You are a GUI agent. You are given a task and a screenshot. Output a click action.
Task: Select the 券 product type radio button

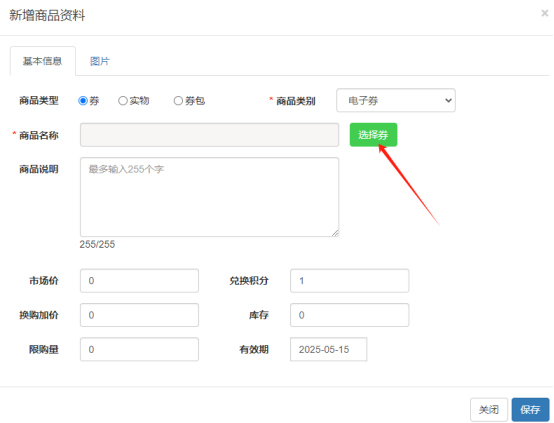click(x=83, y=101)
